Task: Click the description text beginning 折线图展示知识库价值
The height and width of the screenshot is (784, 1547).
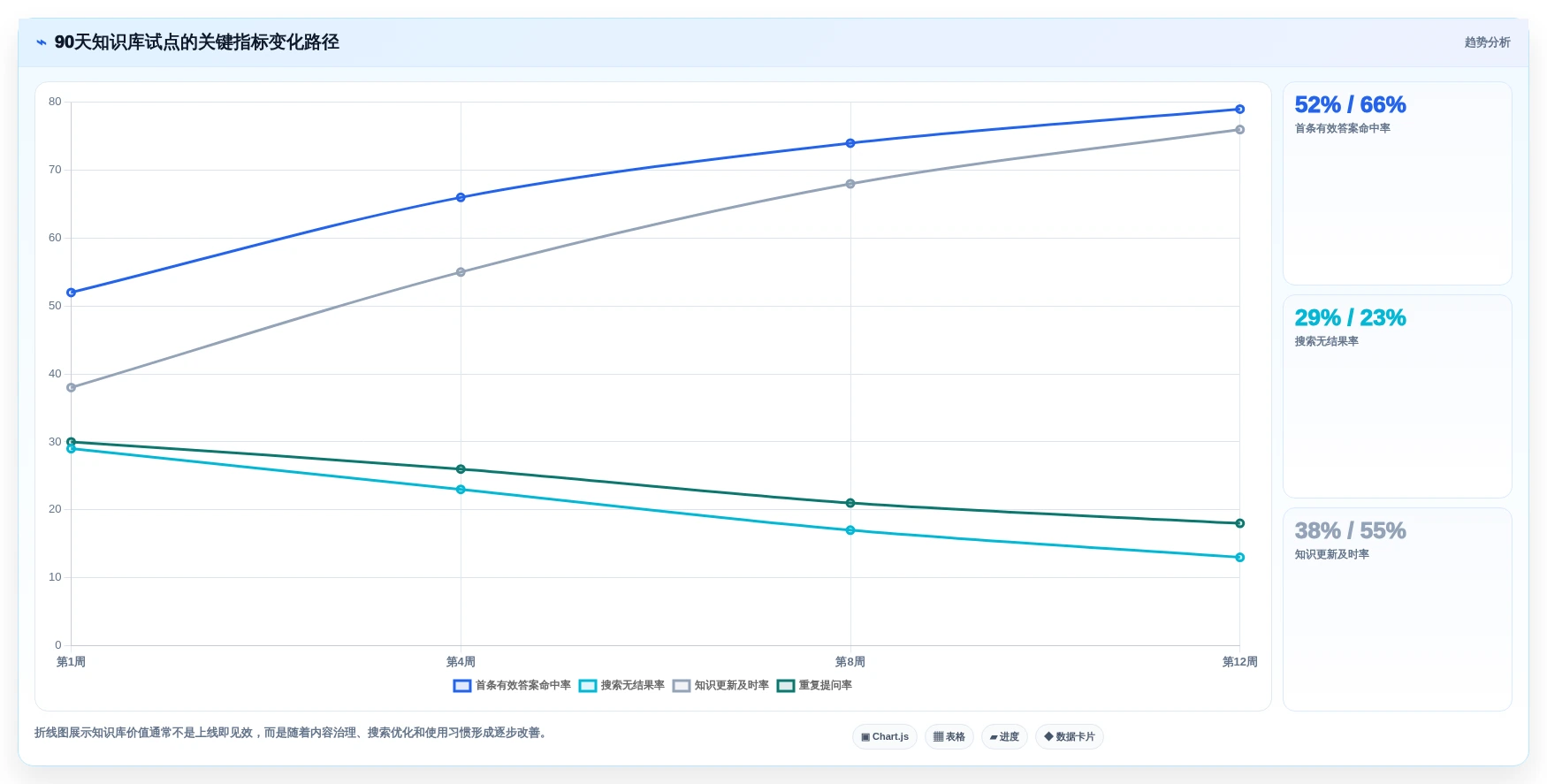Action: tap(293, 733)
